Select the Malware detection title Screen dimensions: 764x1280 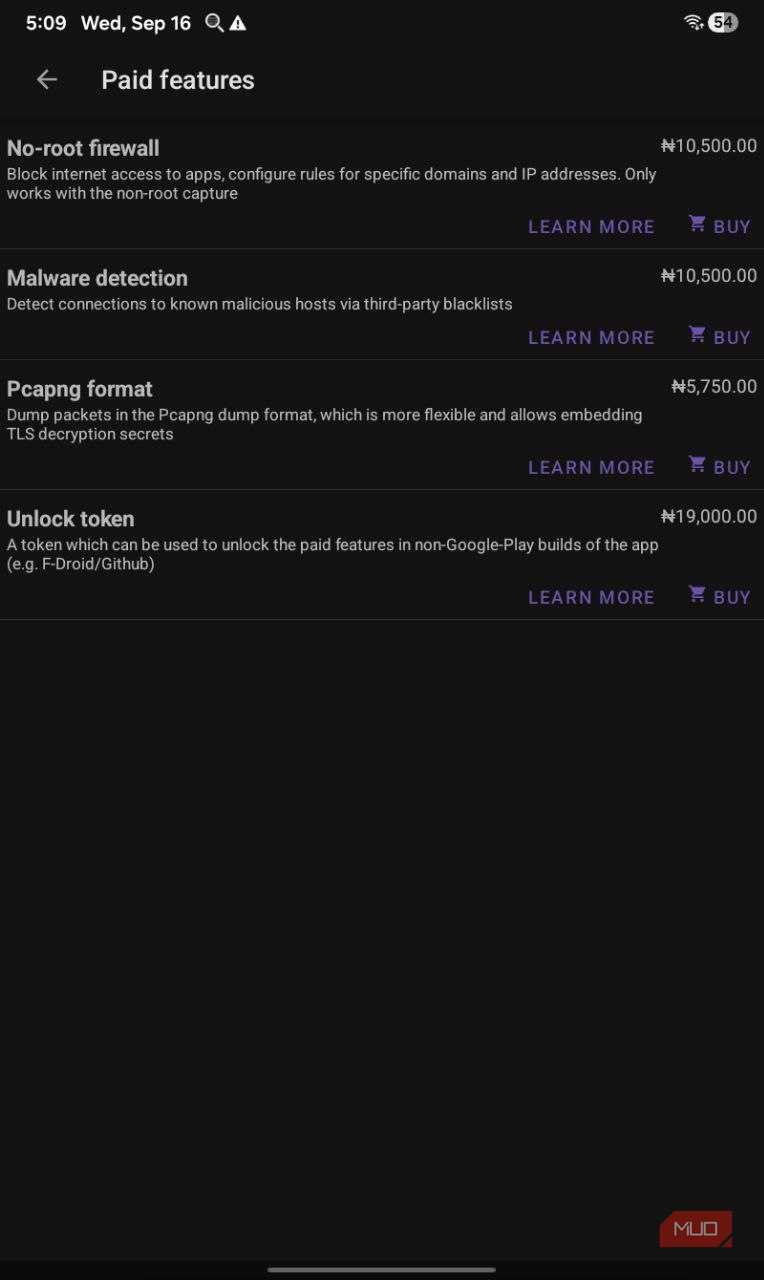tap(97, 278)
